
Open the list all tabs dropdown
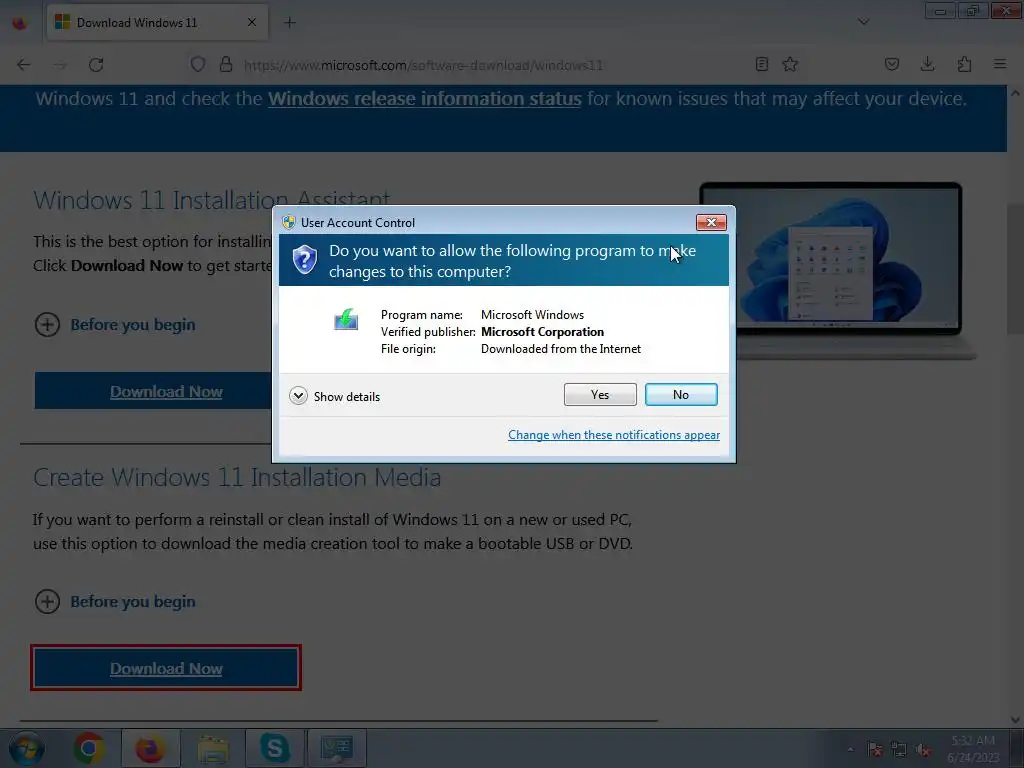coord(863,22)
